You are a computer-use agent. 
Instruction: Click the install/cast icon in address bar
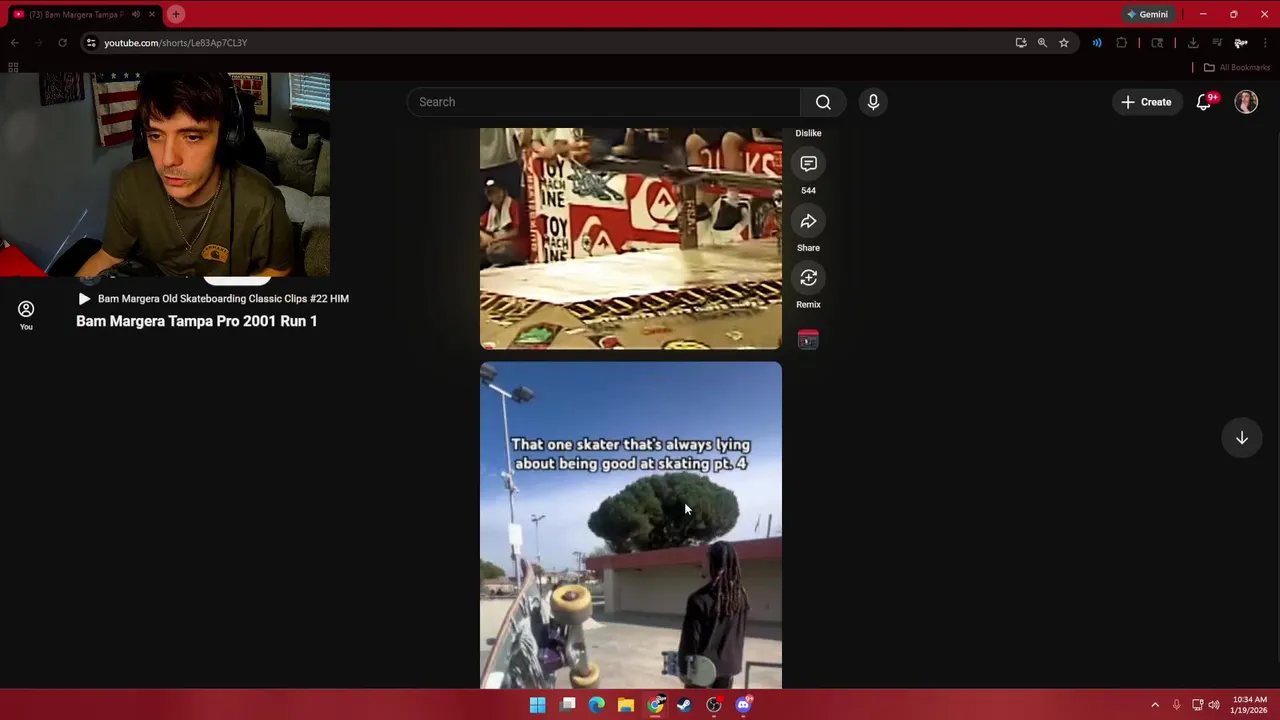(x=1020, y=43)
